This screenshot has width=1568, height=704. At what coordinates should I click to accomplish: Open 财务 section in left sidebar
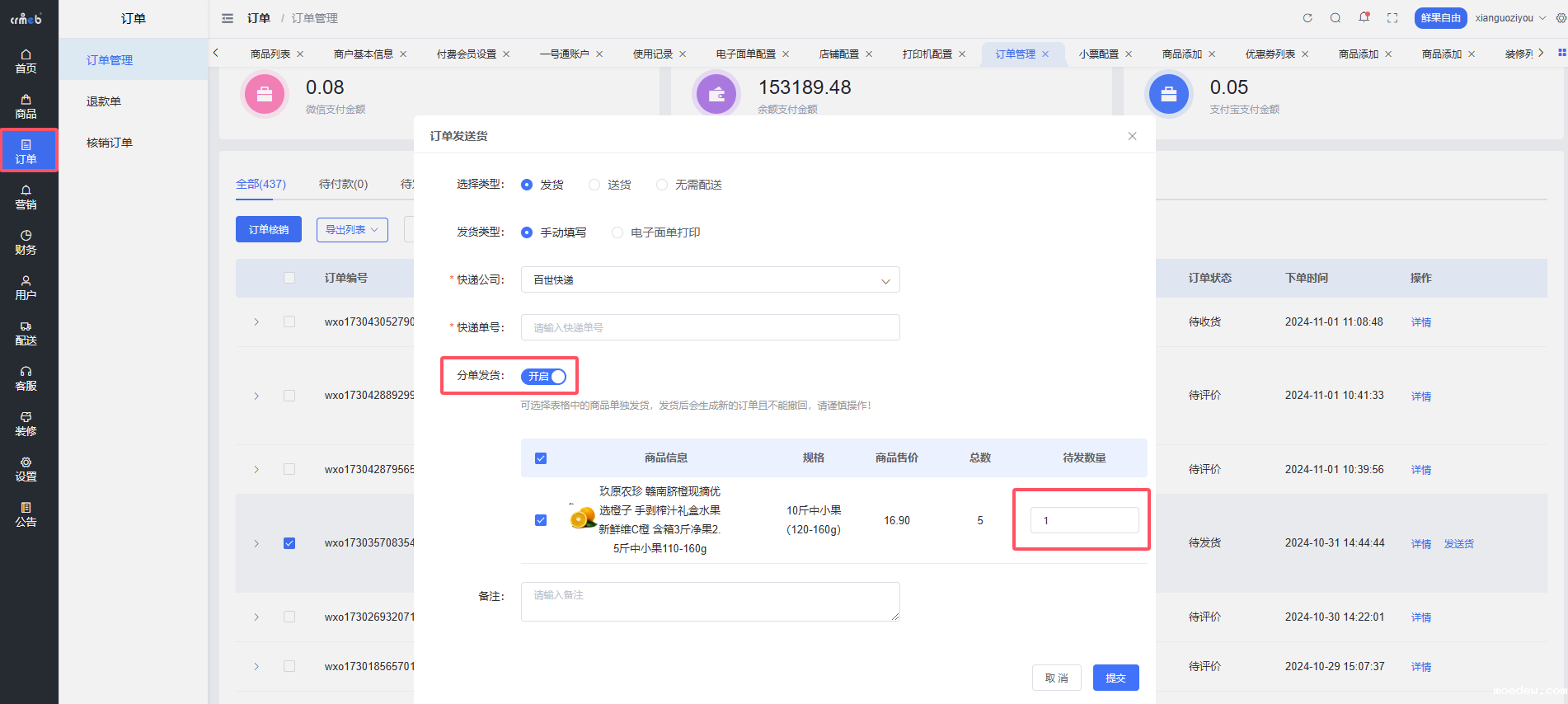(26, 242)
